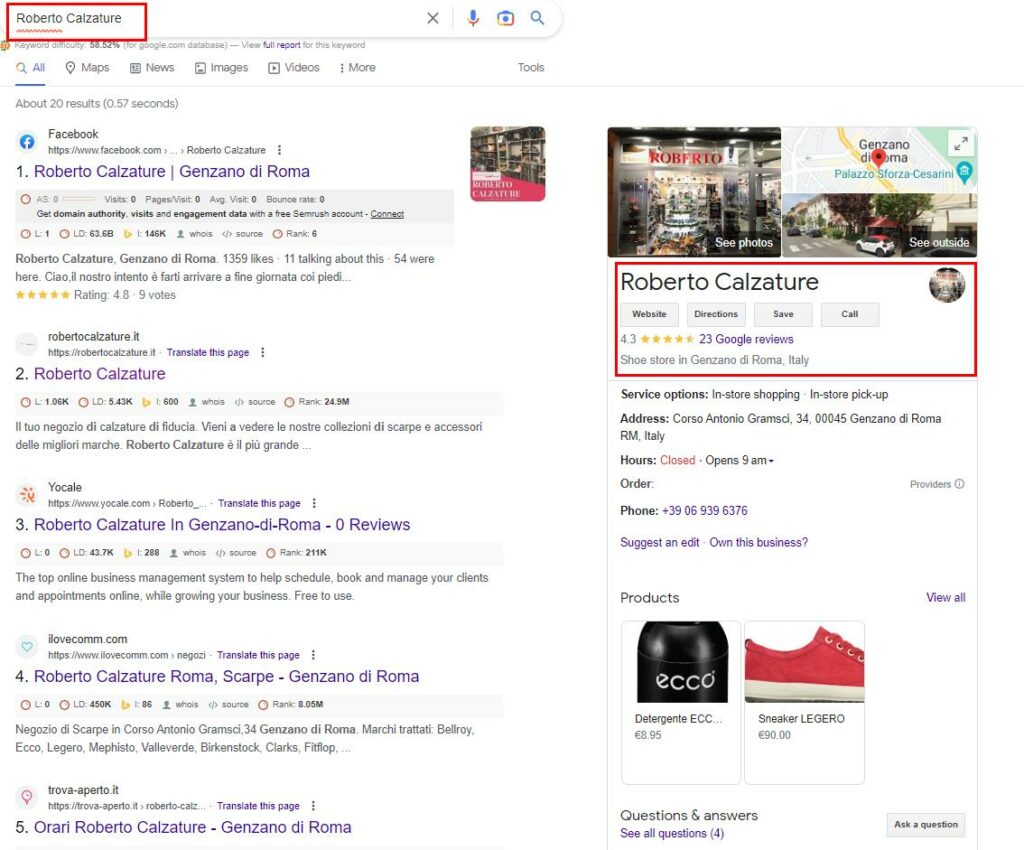The width and height of the screenshot is (1024, 850).
Task: Switch to the News tab
Action: point(152,67)
